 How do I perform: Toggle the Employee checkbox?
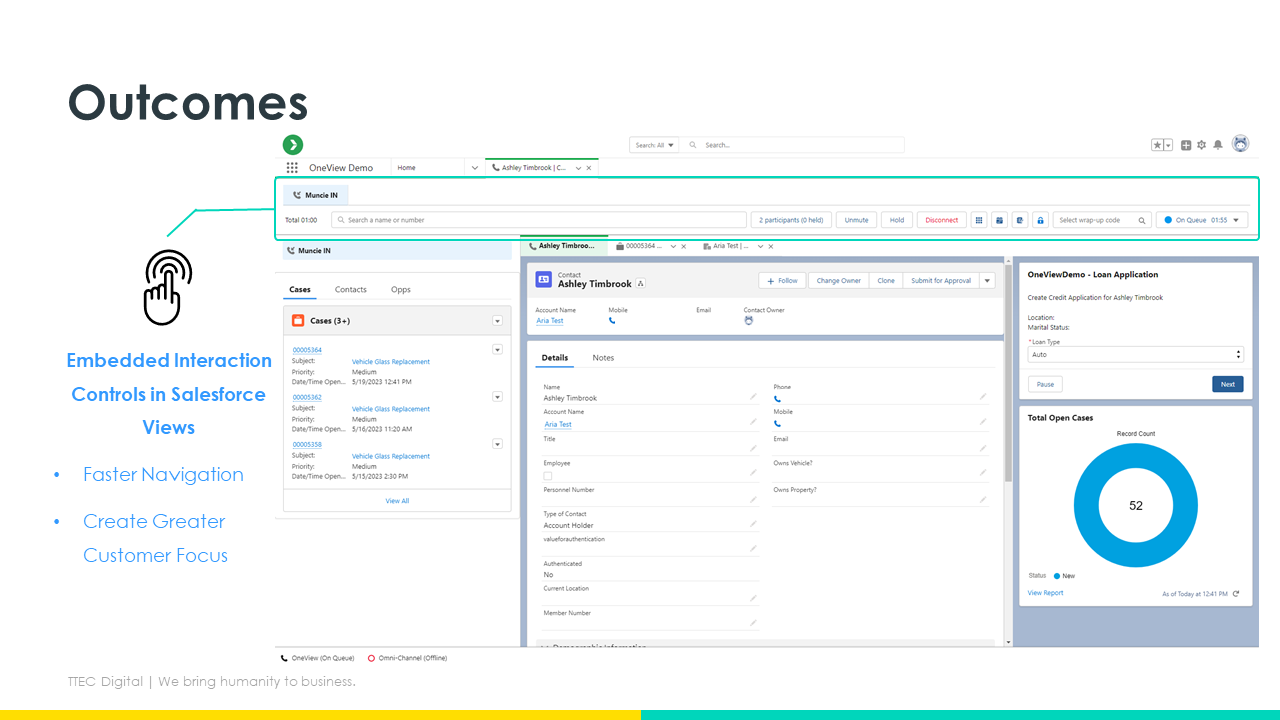point(548,476)
